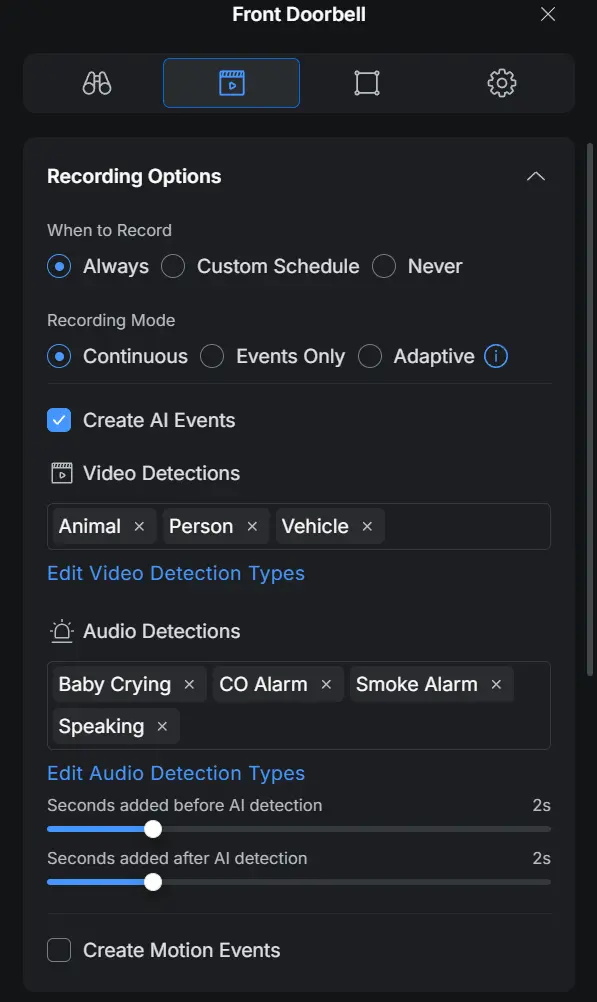The image size is (597, 1002).
Task: Select the recording clapperboard tab
Action: 231,83
